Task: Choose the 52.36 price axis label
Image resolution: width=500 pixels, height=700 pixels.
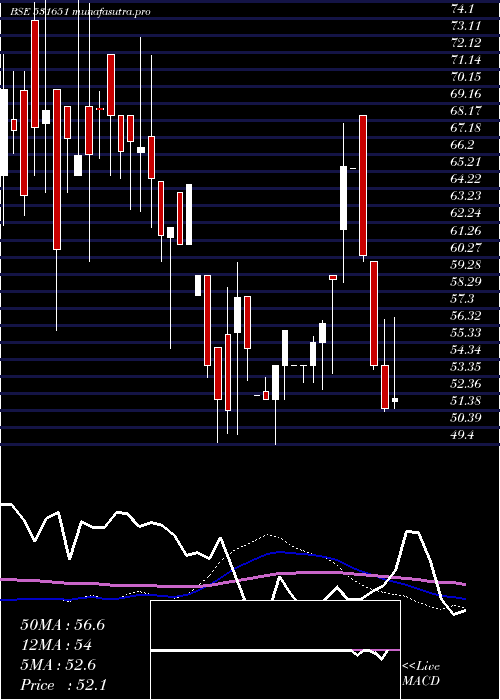Action: pyautogui.click(x=466, y=384)
